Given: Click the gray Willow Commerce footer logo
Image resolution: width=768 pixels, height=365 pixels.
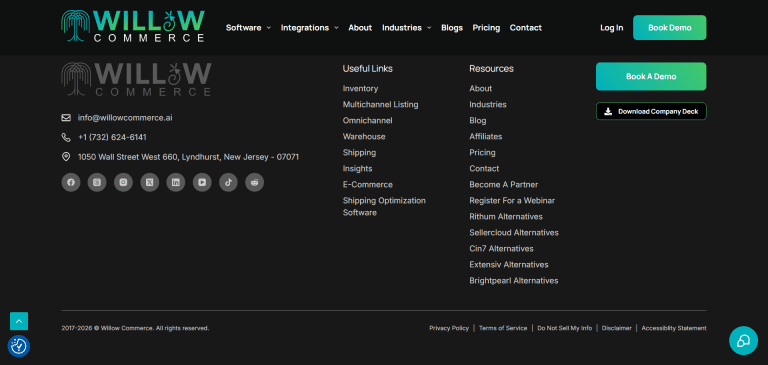Looking at the screenshot, I should tap(136, 79).
